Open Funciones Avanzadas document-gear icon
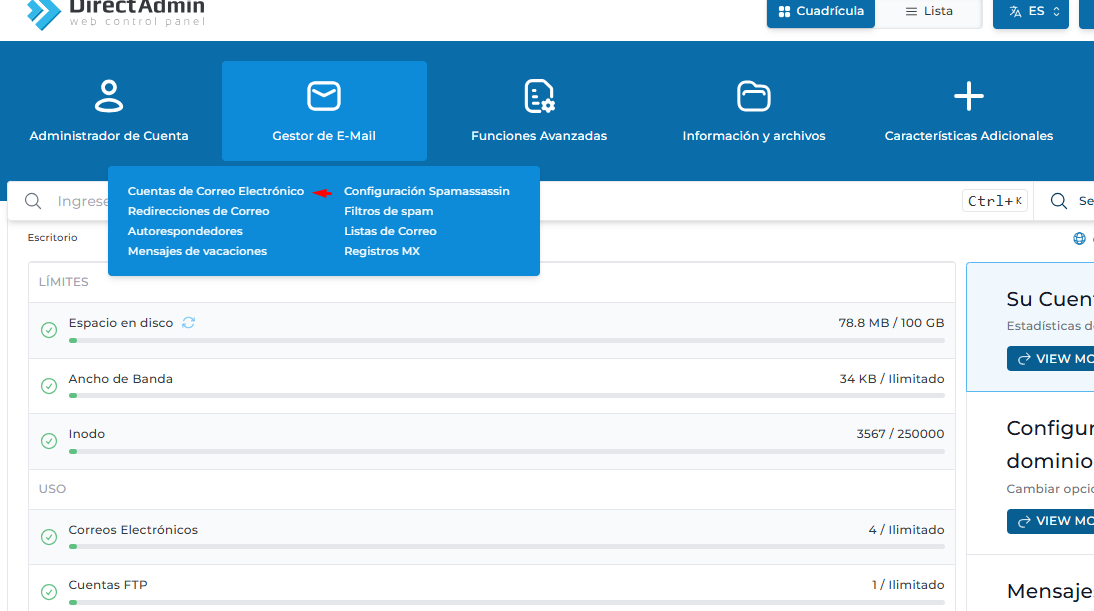This screenshot has height=611, width=1094. (x=539, y=96)
